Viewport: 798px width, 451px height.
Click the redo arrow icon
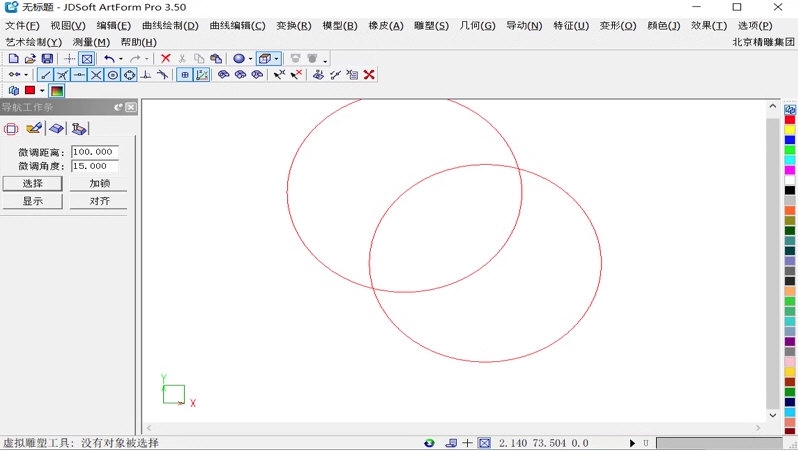(135, 59)
